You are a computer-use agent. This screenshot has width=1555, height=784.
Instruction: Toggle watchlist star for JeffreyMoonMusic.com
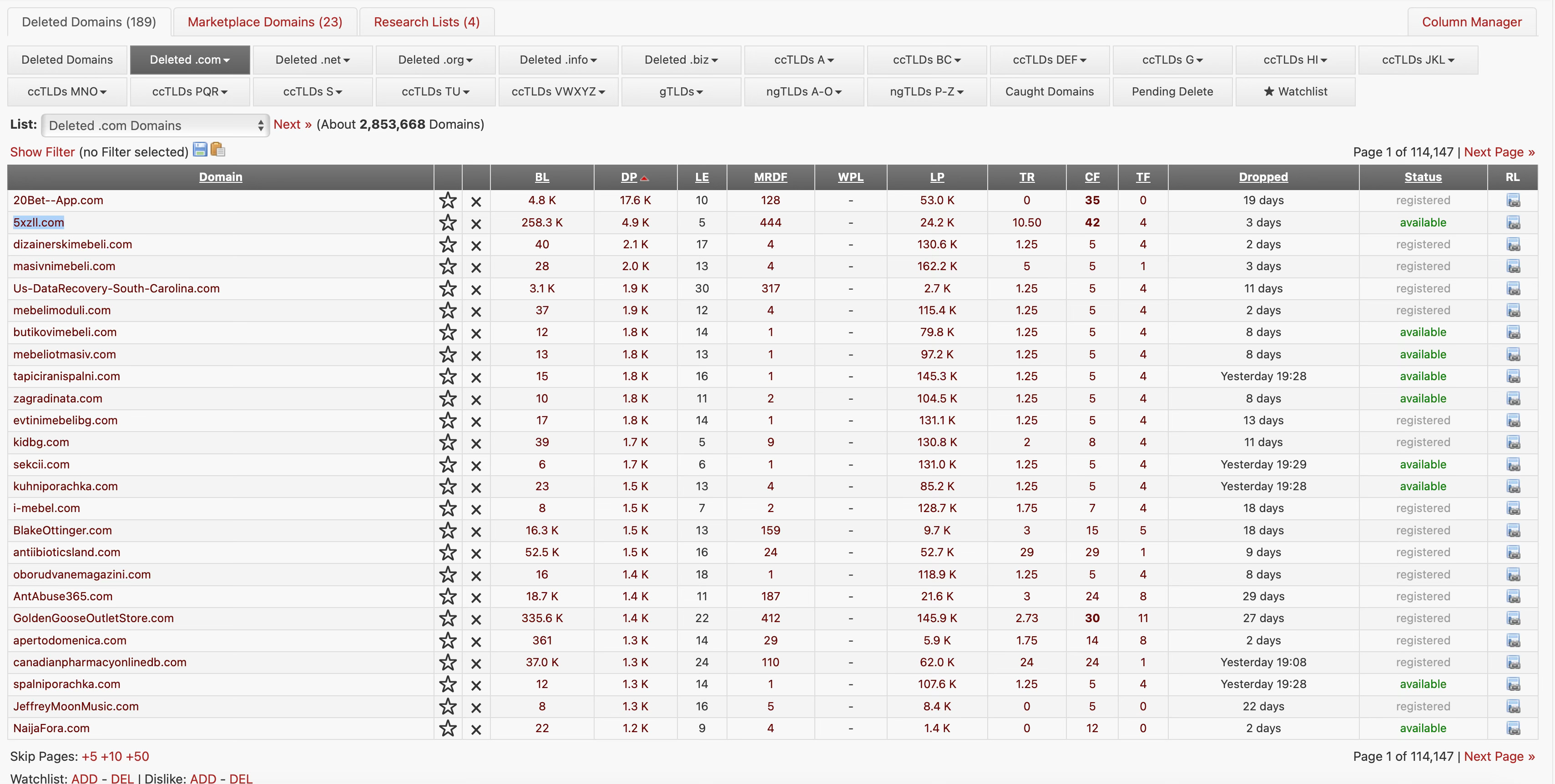coord(447,706)
